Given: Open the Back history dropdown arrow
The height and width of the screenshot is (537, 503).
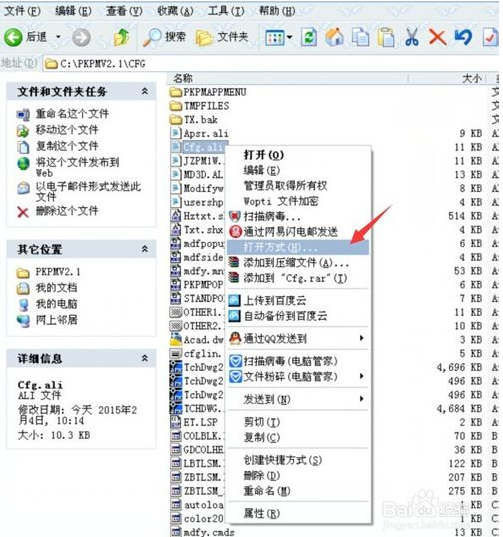Looking at the screenshot, I should [58, 37].
